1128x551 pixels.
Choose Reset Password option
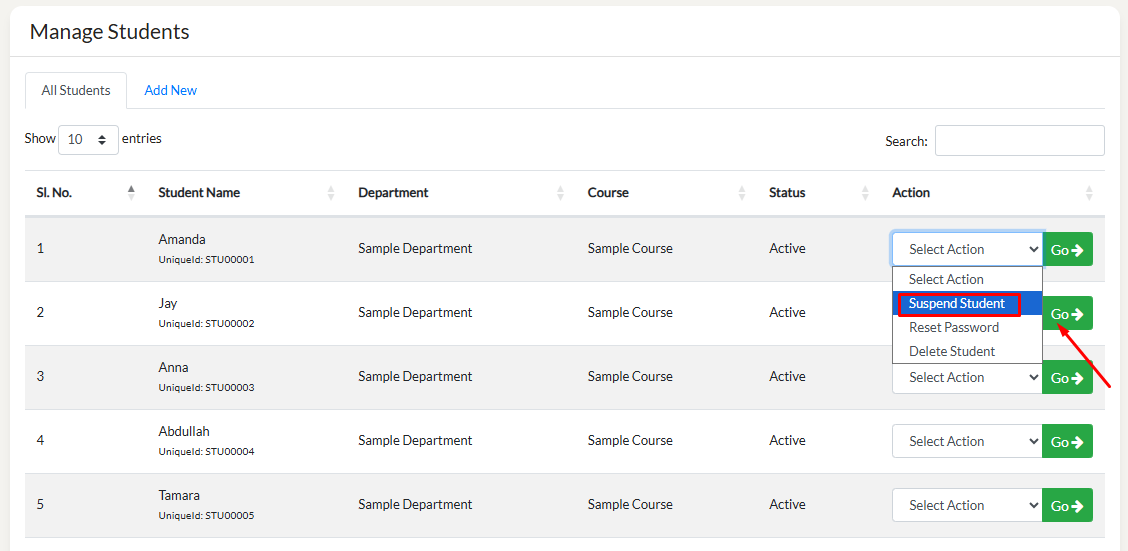(953, 327)
